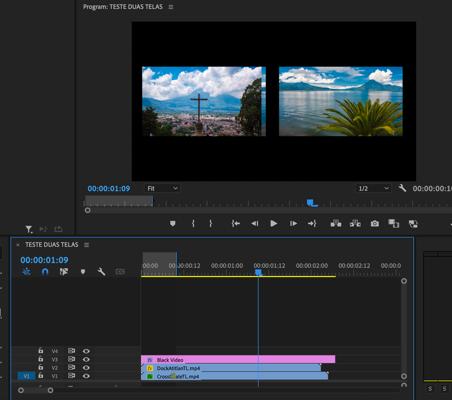This screenshot has height=400, width=452.
Task: Play the TESTE DUAS TELAS sequence
Action: click(x=274, y=223)
